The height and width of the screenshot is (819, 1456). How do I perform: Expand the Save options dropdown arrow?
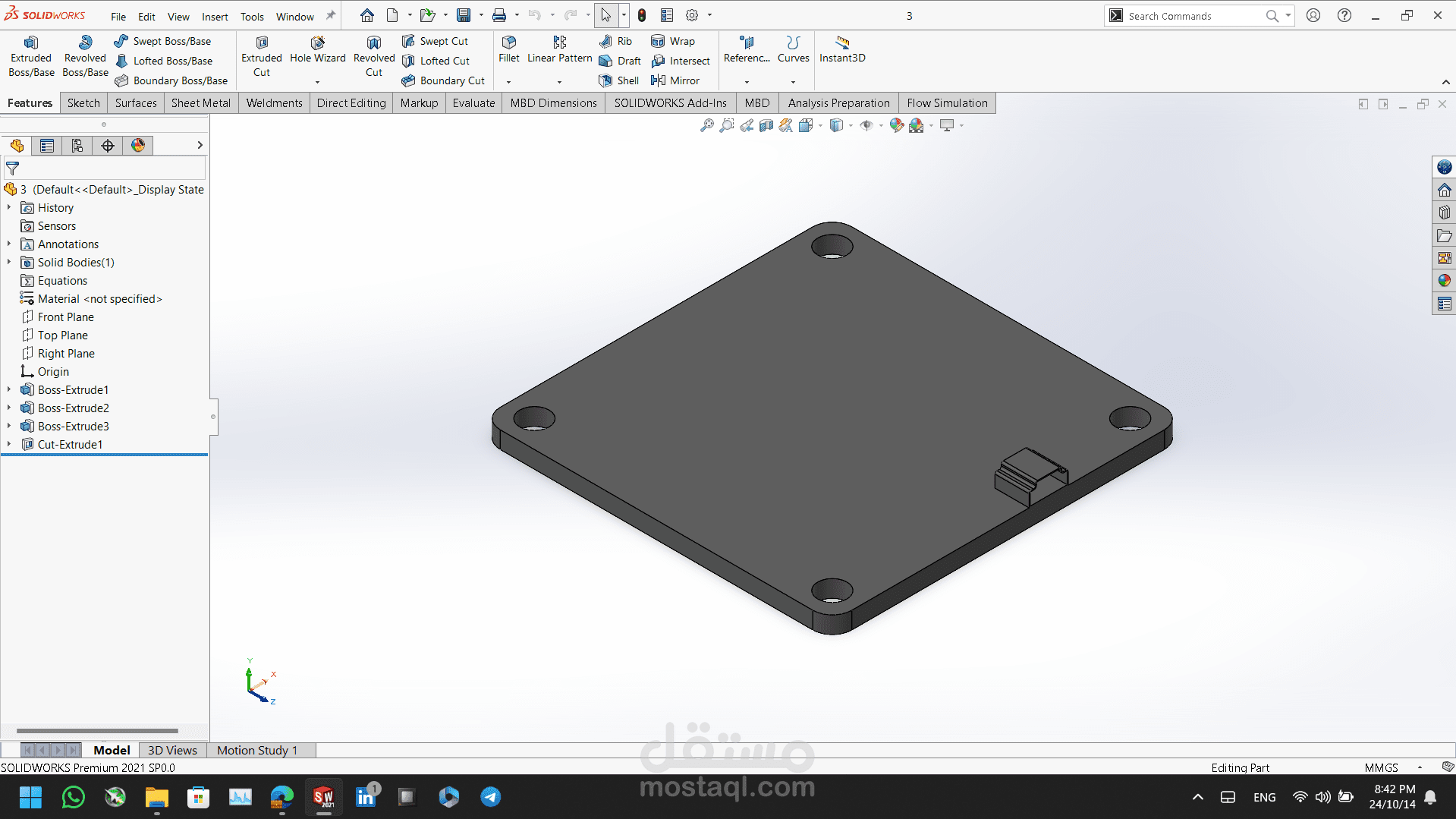click(x=481, y=15)
